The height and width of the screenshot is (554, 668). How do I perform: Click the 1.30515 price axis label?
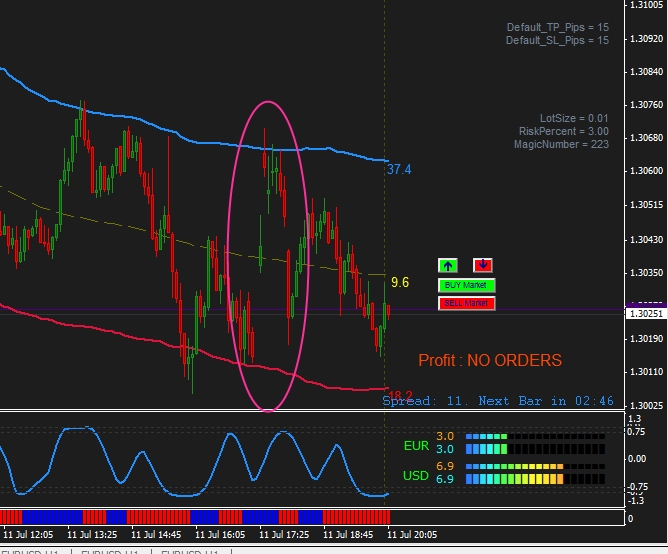click(x=646, y=205)
